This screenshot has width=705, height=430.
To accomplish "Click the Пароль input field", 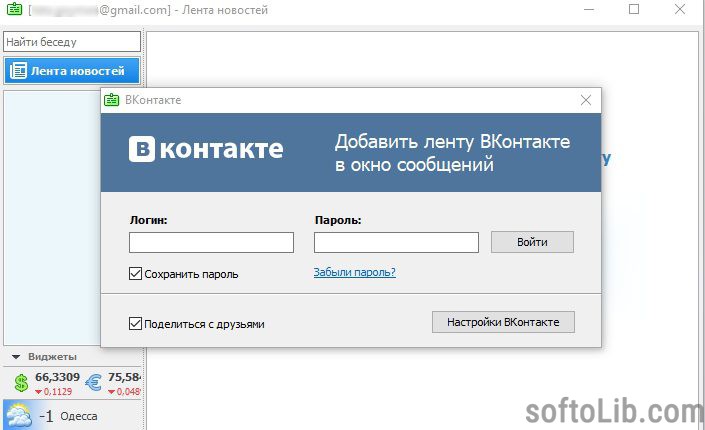I will pos(396,242).
